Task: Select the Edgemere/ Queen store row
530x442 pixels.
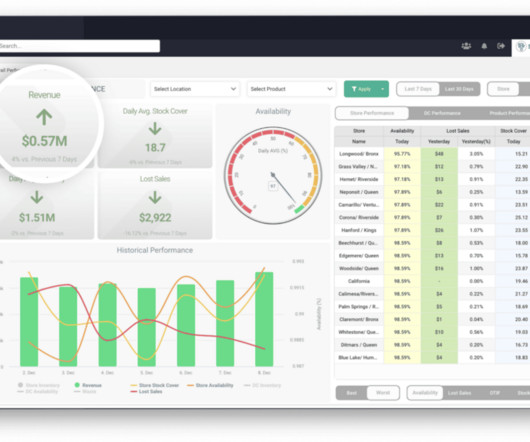Action: [x=432, y=255]
